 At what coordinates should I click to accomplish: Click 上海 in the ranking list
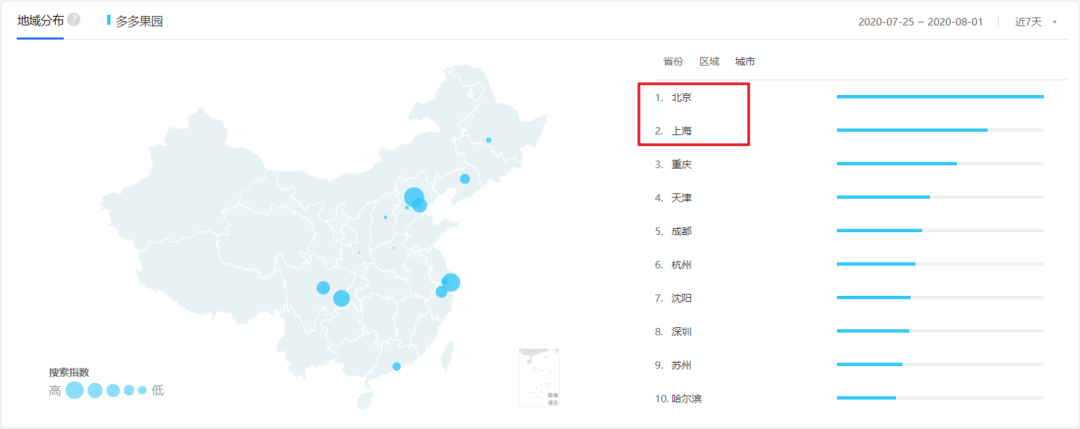pyautogui.click(x=681, y=130)
